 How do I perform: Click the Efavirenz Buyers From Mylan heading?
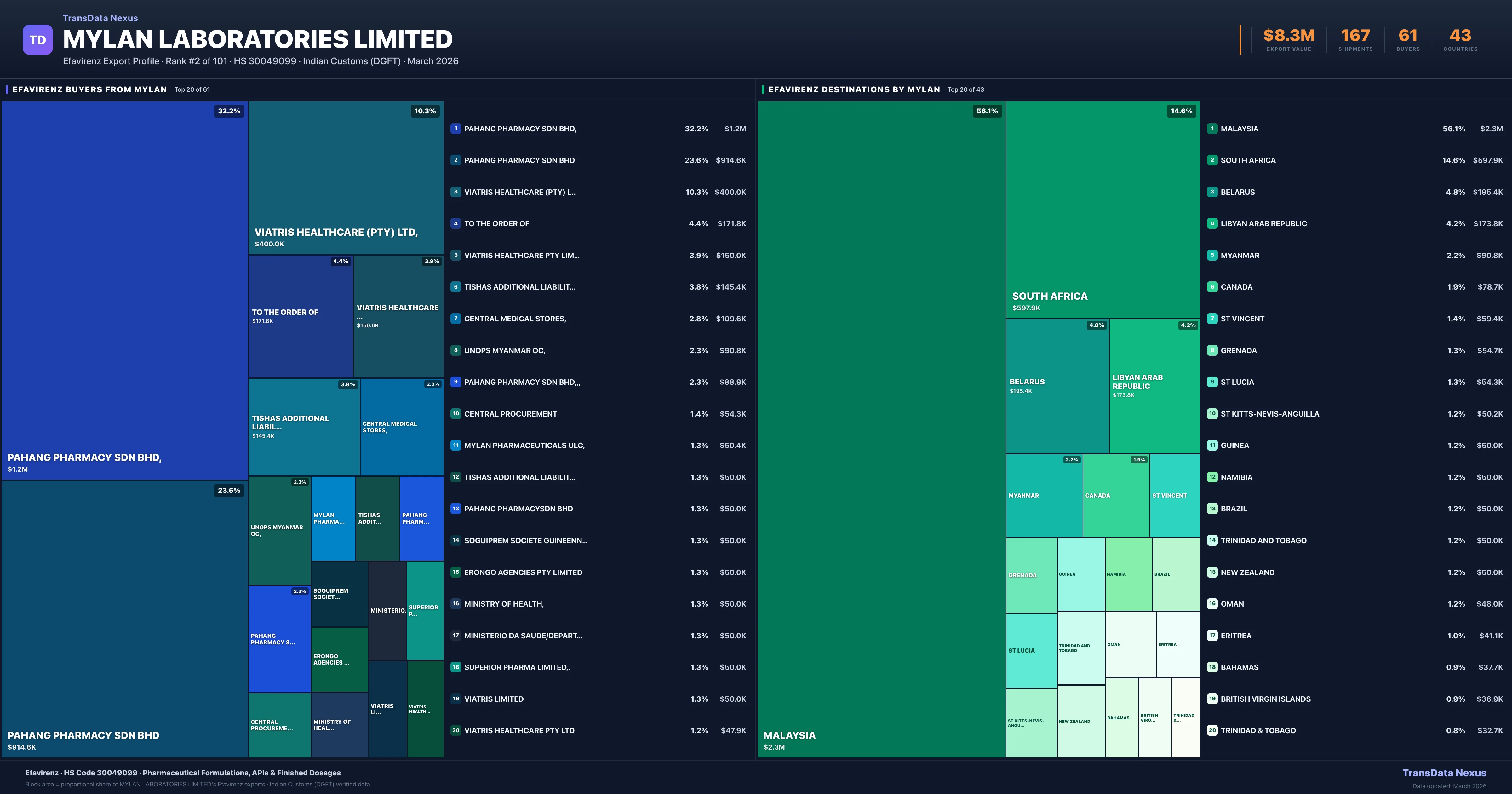[90, 89]
